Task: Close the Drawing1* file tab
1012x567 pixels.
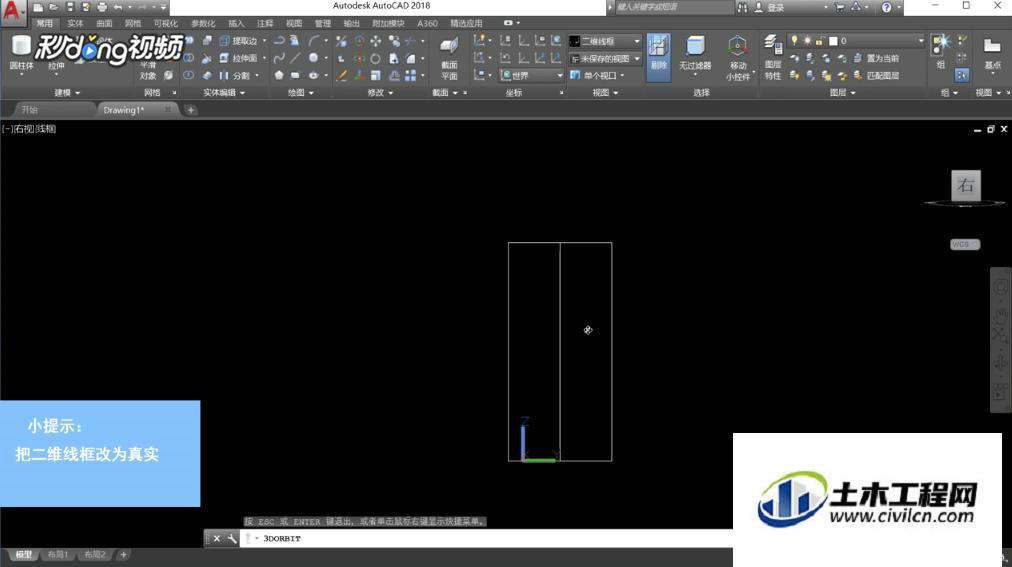Action: pyautogui.click(x=168, y=110)
